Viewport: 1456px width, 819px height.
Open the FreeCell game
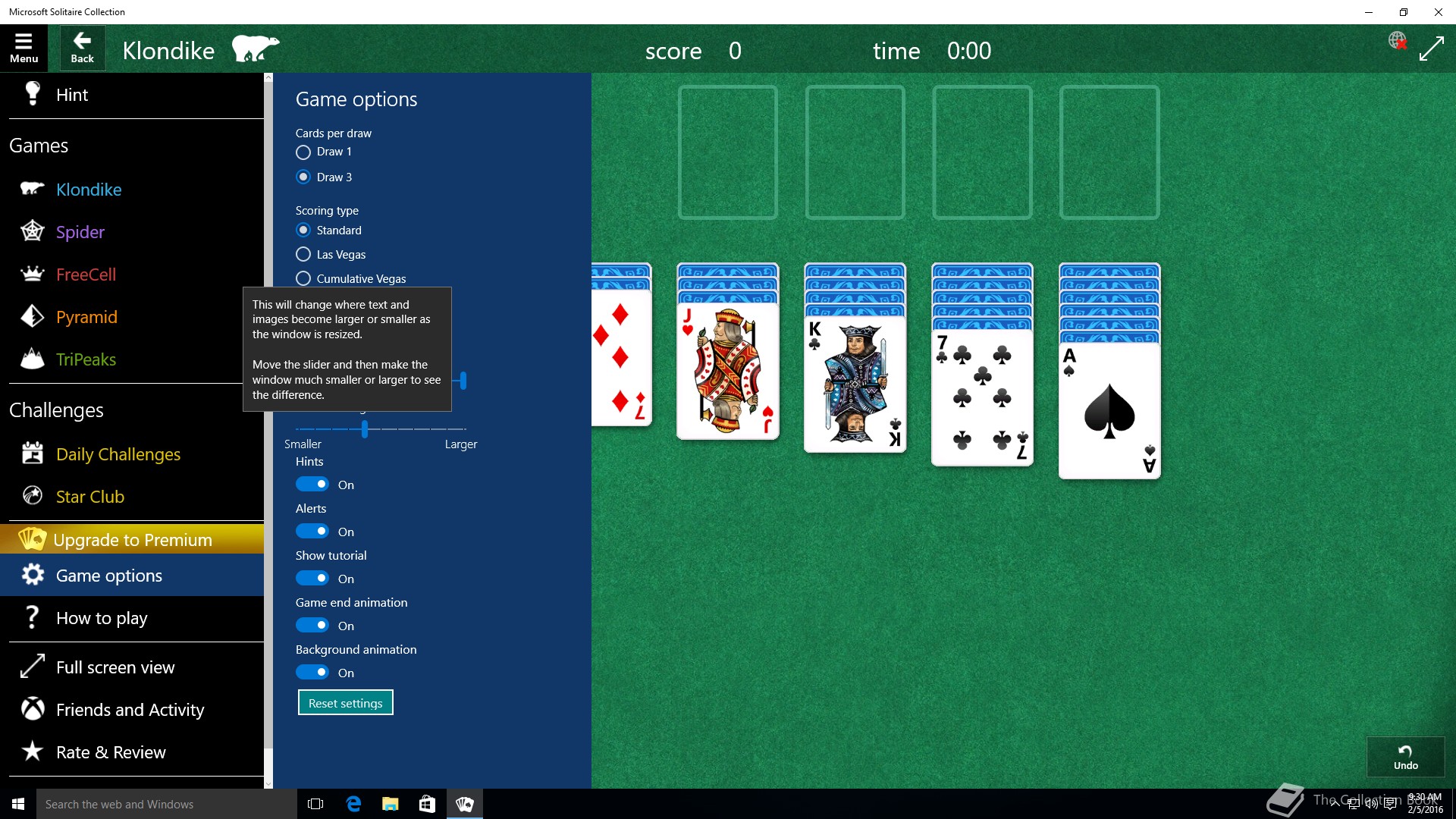[x=132, y=274]
